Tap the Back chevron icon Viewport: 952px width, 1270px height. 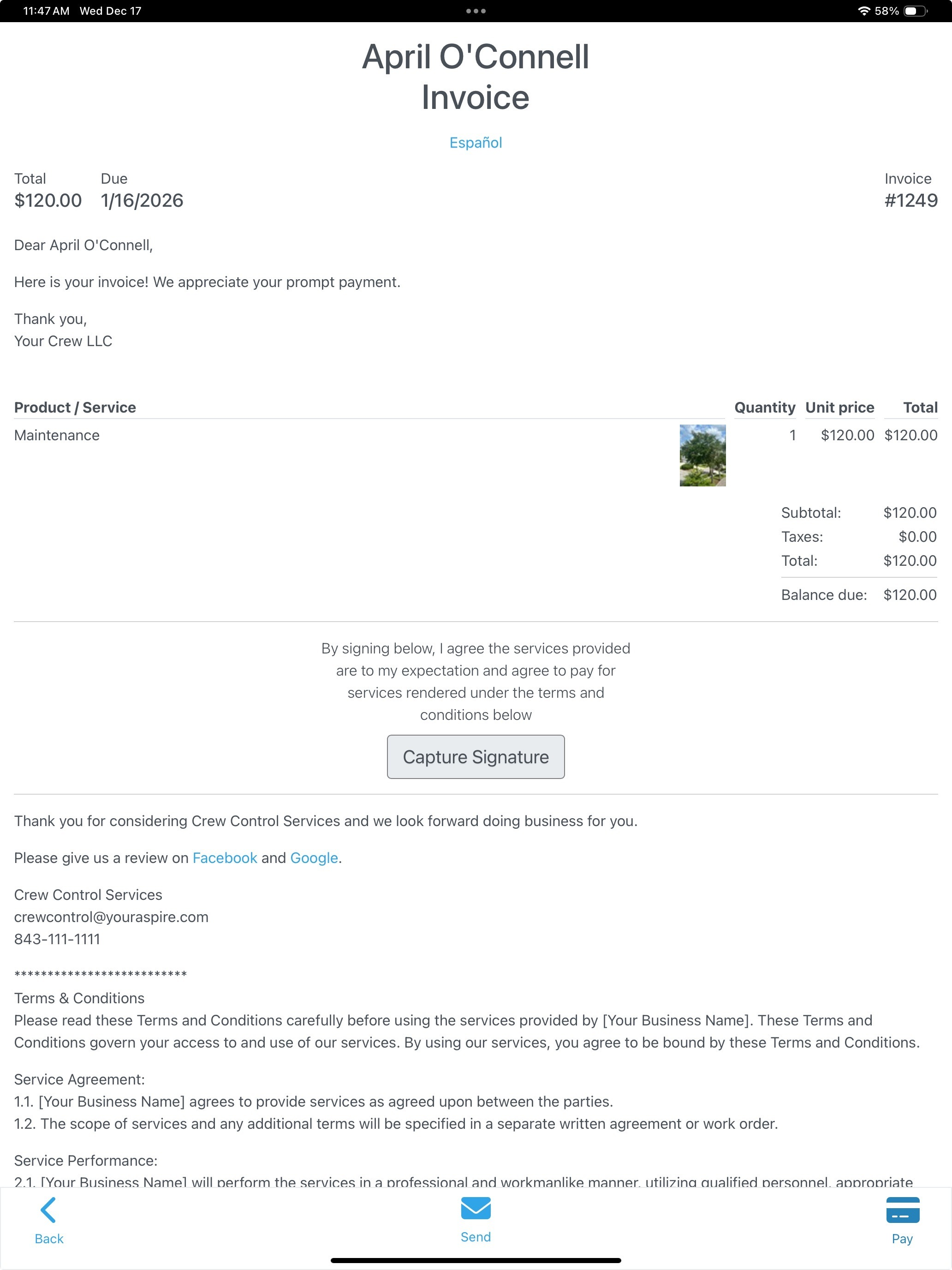48,1210
